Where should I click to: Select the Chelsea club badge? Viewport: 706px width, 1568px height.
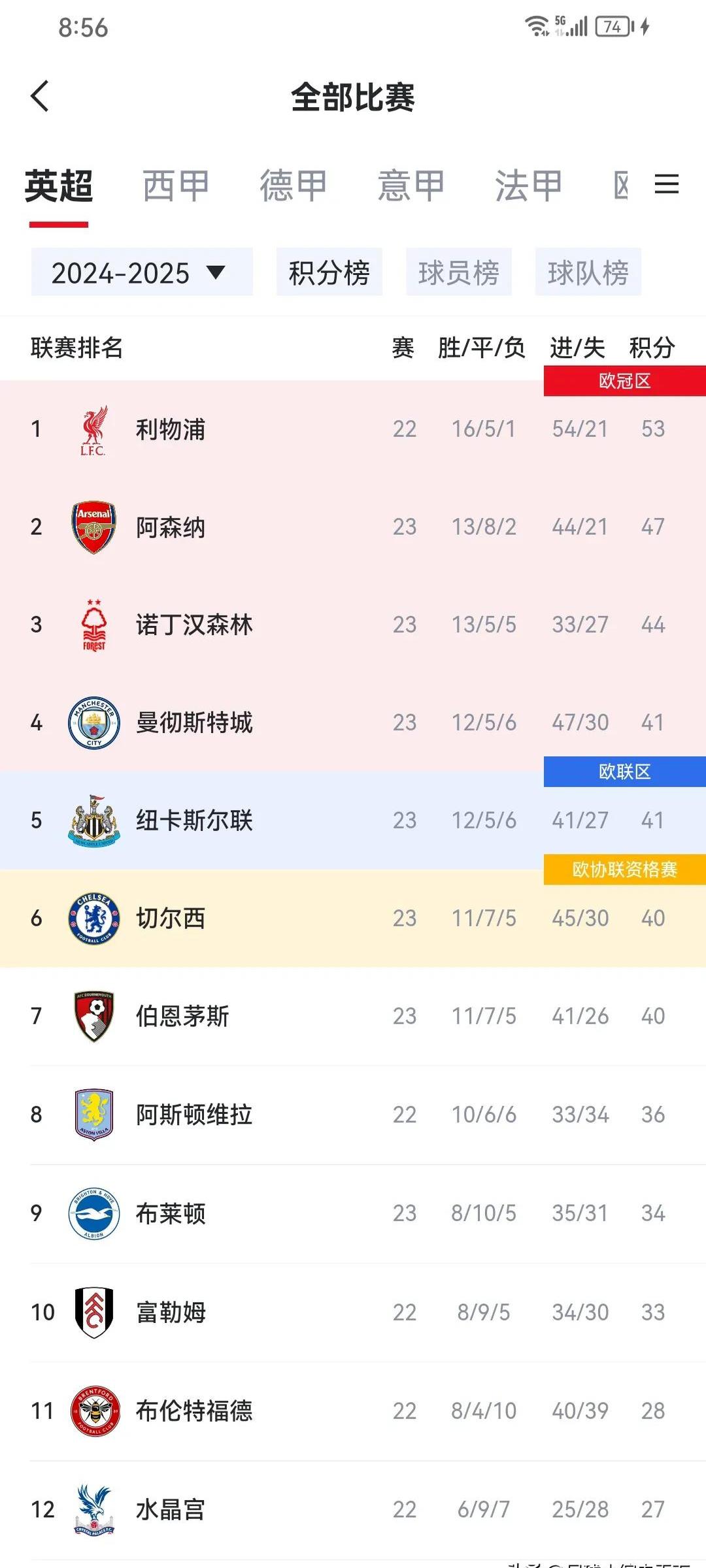click(x=93, y=919)
